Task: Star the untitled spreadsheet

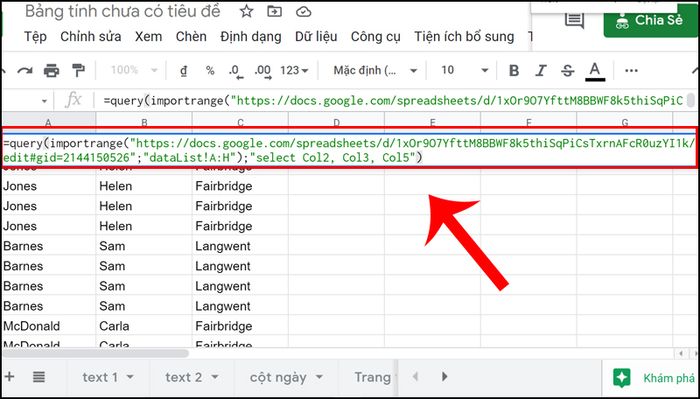Action: [246, 12]
